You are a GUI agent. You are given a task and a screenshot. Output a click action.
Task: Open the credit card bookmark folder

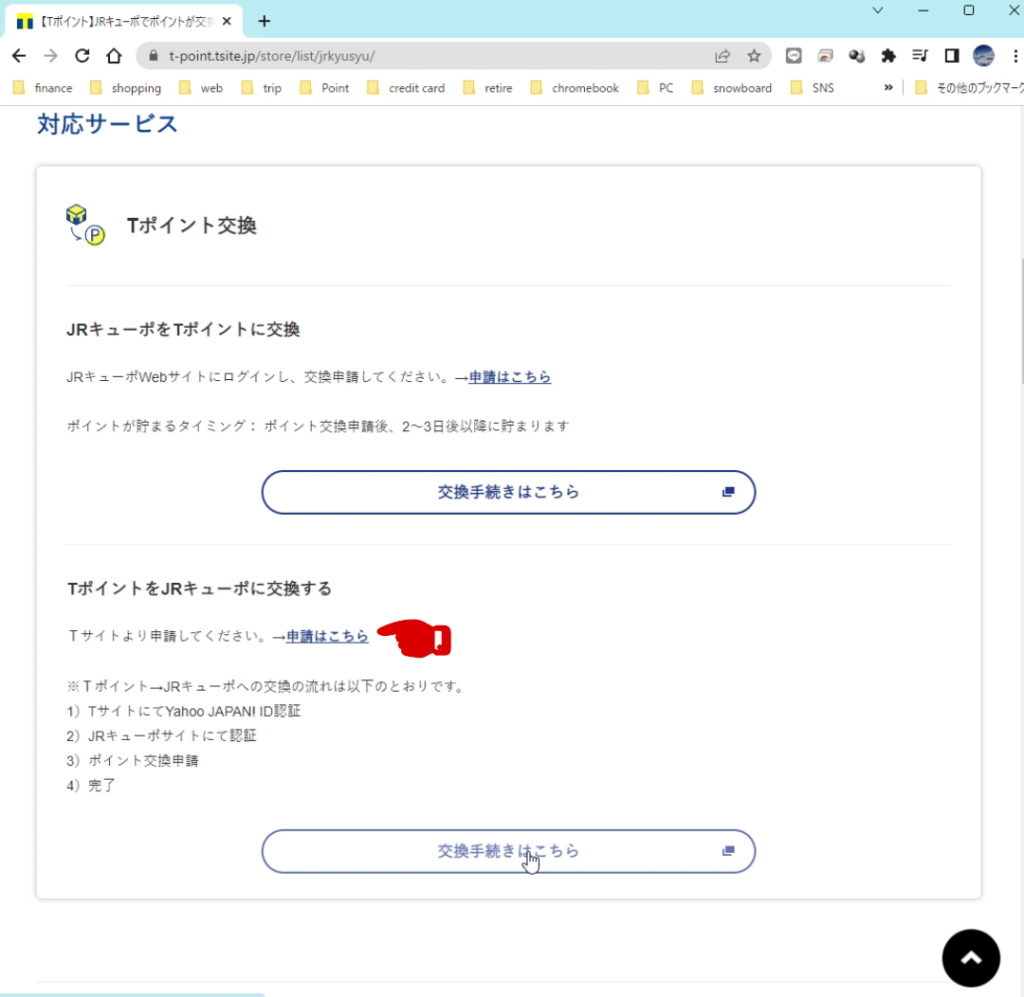(406, 87)
